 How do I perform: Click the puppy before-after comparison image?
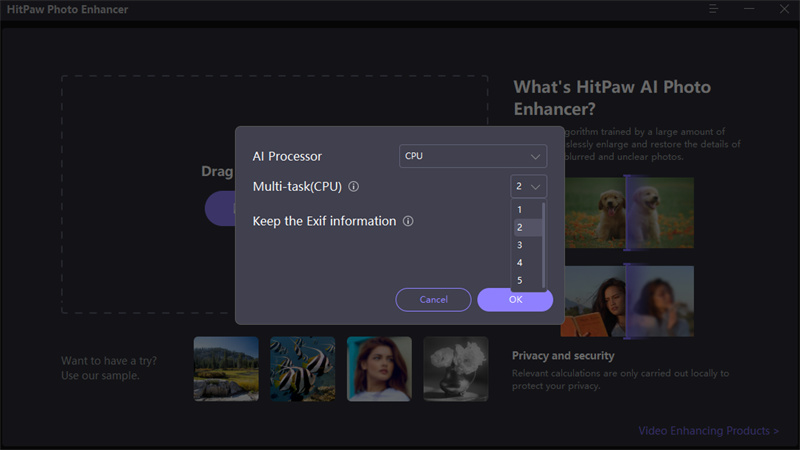630,213
